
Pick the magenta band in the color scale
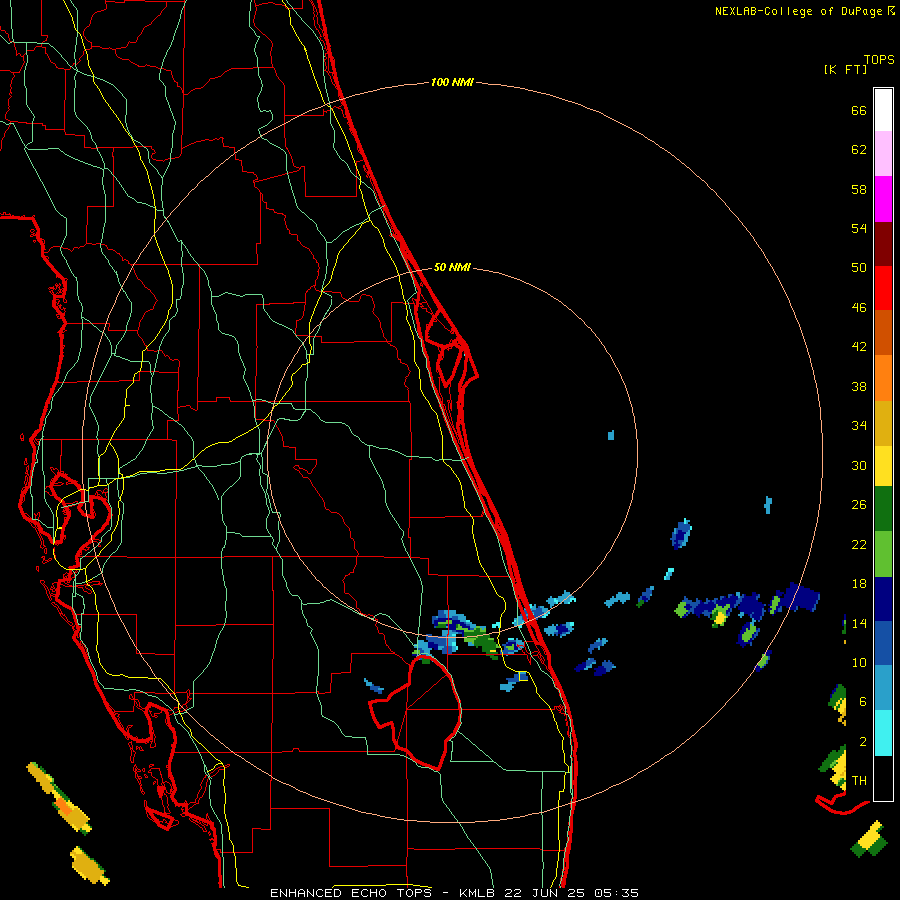883,199
